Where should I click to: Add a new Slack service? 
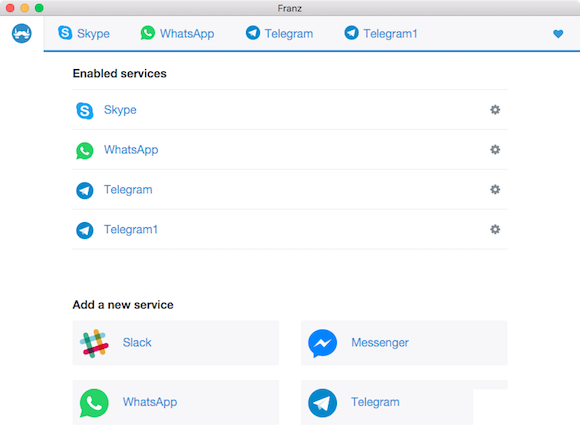pyautogui.click(x=176, y=343)
